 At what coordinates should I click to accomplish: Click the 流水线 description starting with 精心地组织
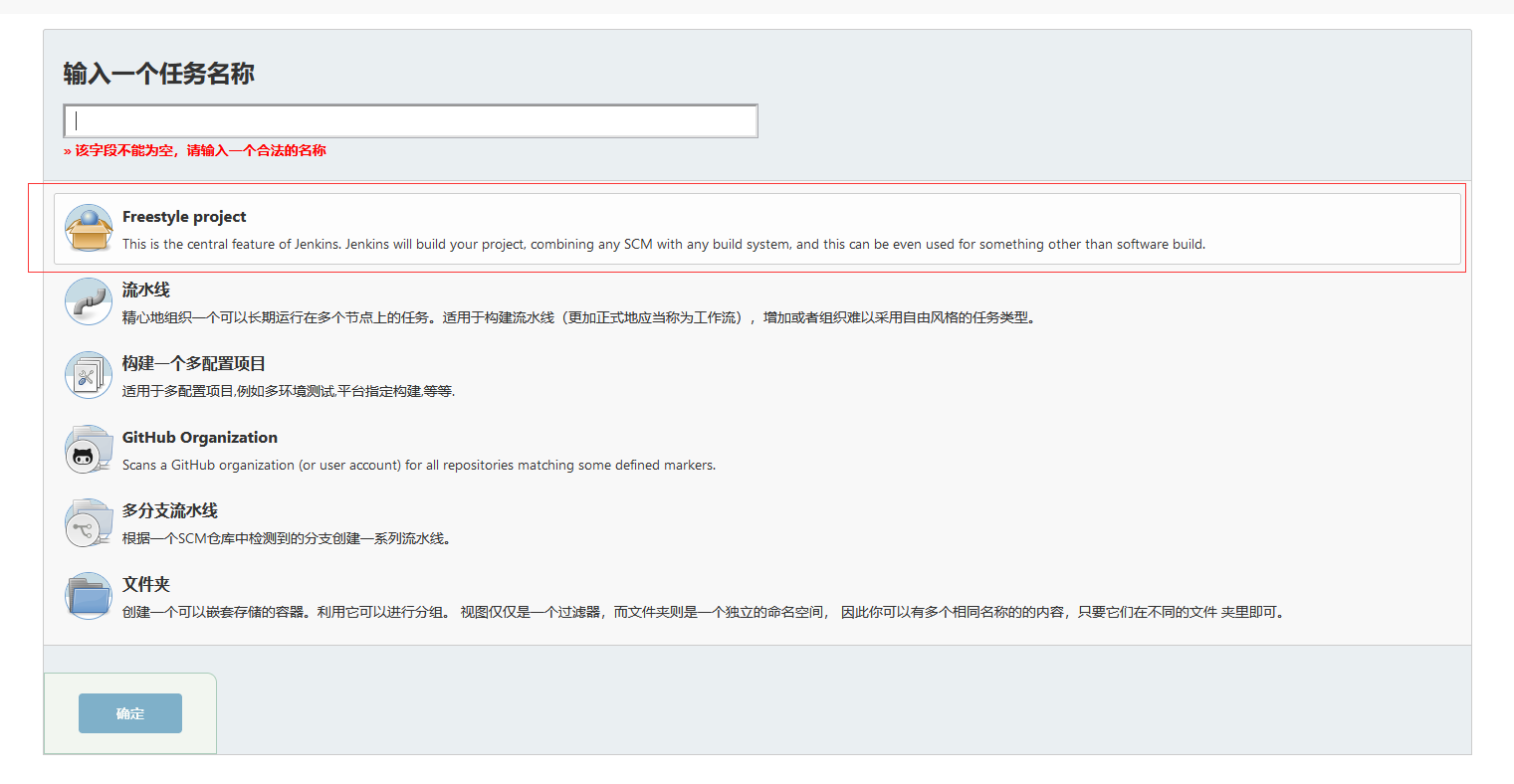pos(579,317)
